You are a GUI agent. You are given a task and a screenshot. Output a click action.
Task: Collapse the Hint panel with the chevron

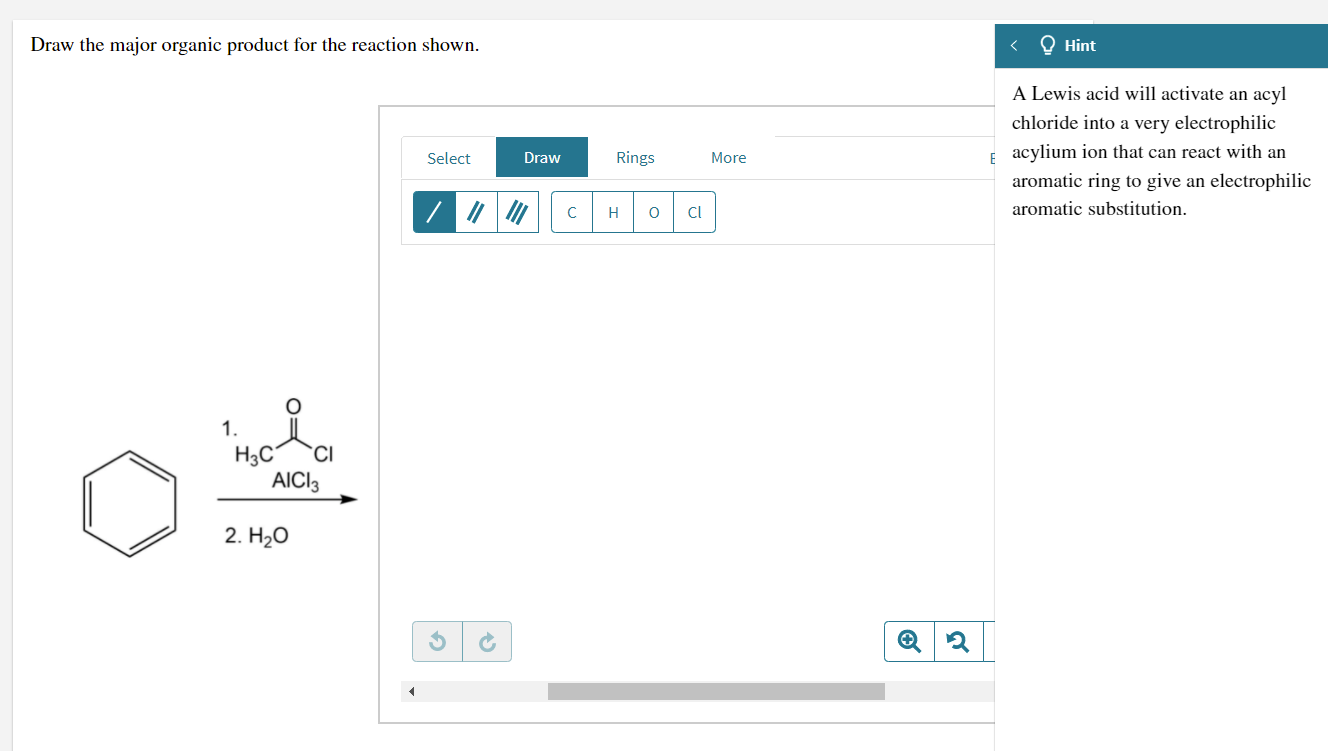1013,45
